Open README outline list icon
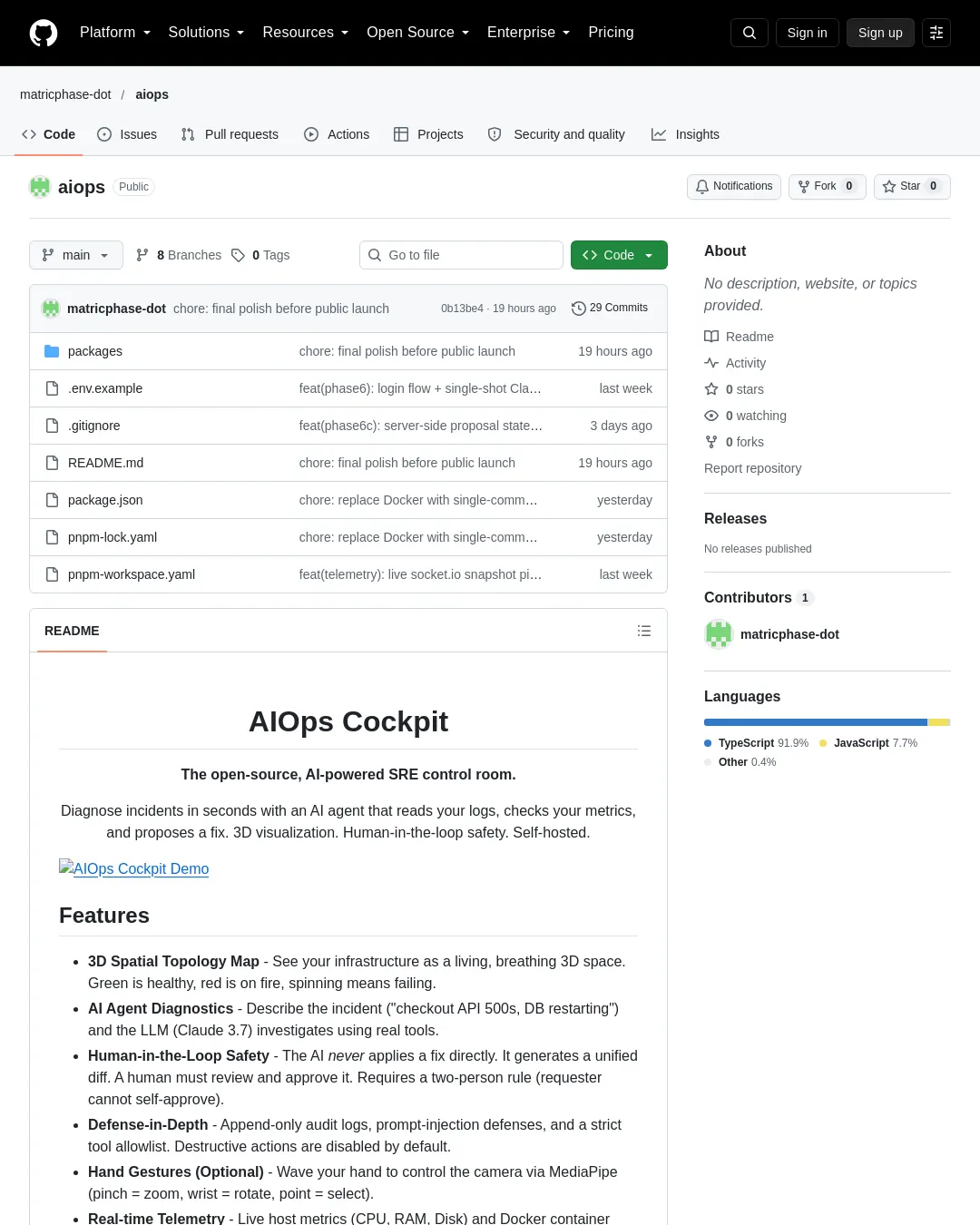Image resolution: width=980 pixels, height=1225 pixels. coord(644,631)
